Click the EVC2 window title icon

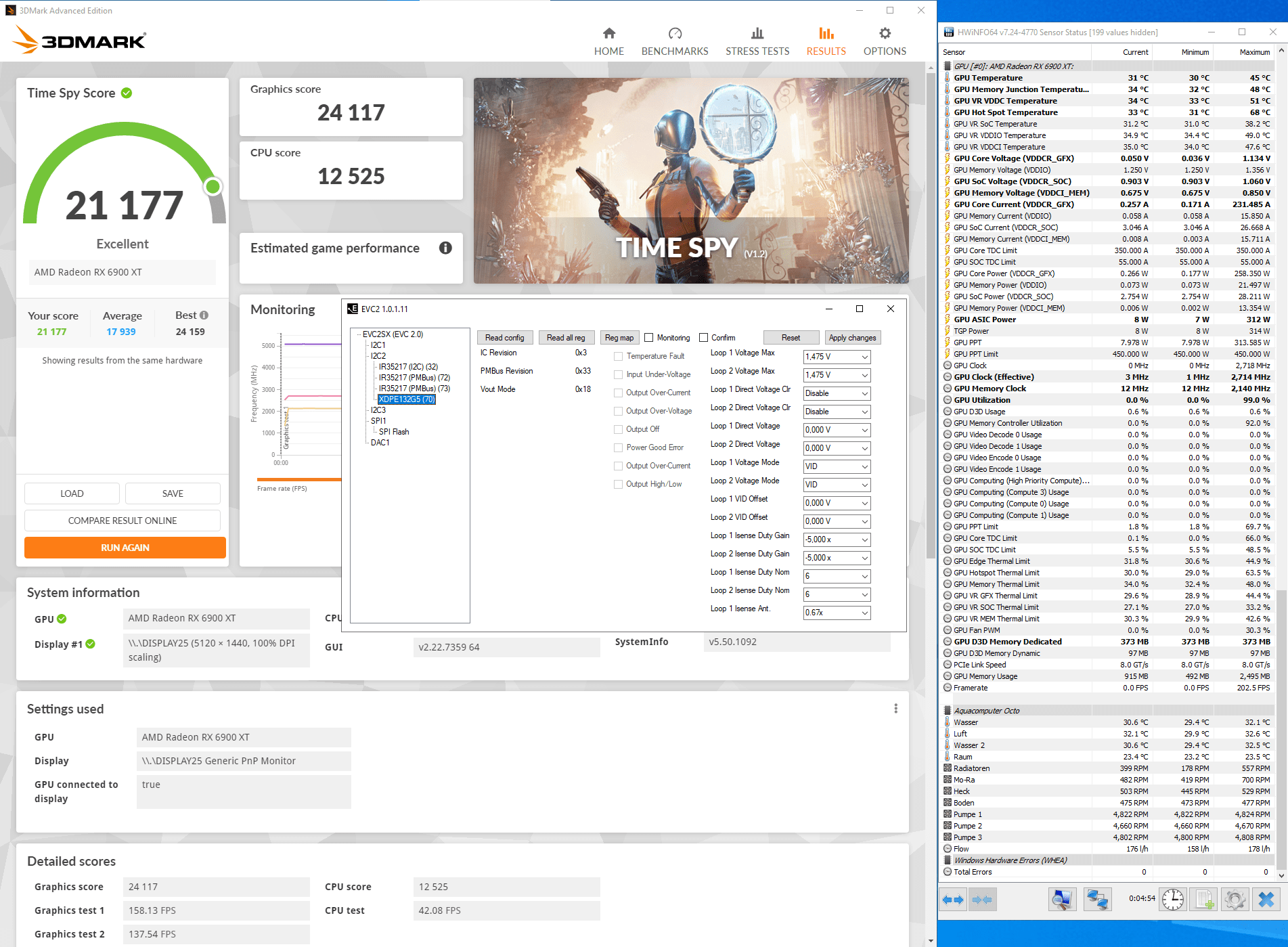[352, 309]
